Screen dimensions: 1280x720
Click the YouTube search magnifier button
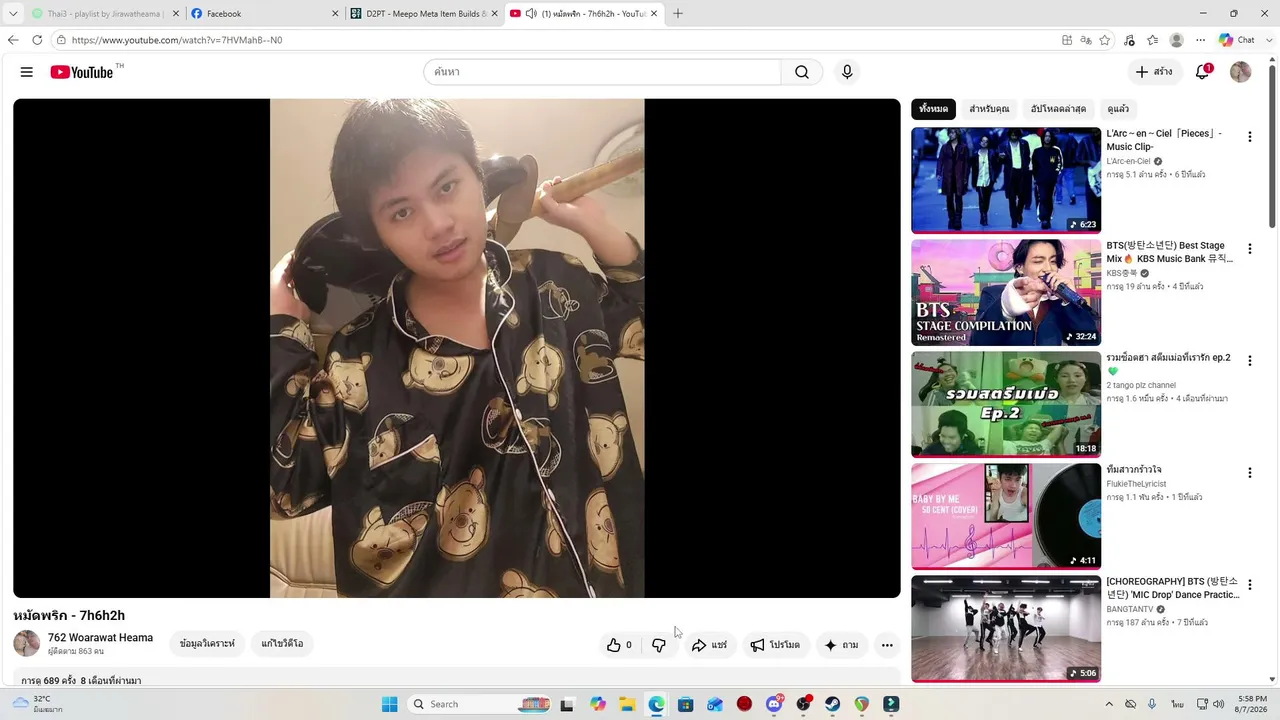(802, 72)
